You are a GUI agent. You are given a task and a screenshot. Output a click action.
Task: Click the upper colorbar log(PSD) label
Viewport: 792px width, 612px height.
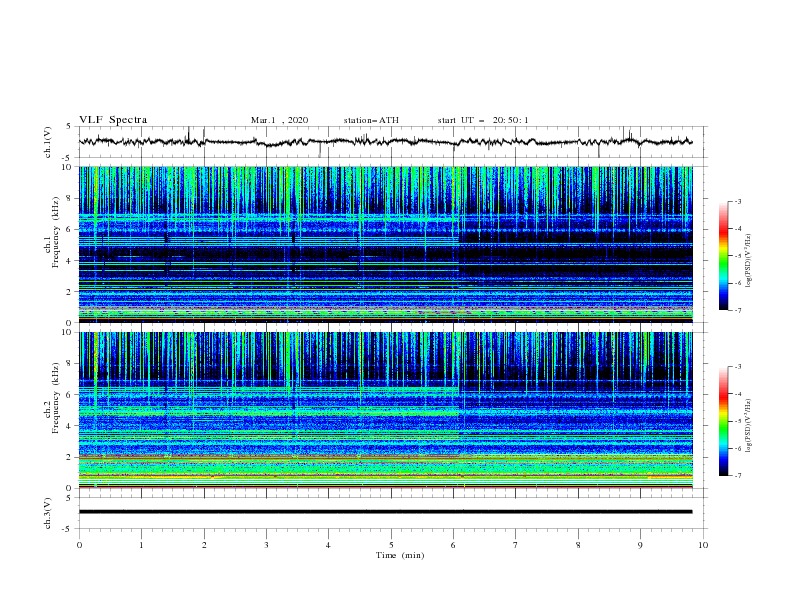[x=749, y=260]
